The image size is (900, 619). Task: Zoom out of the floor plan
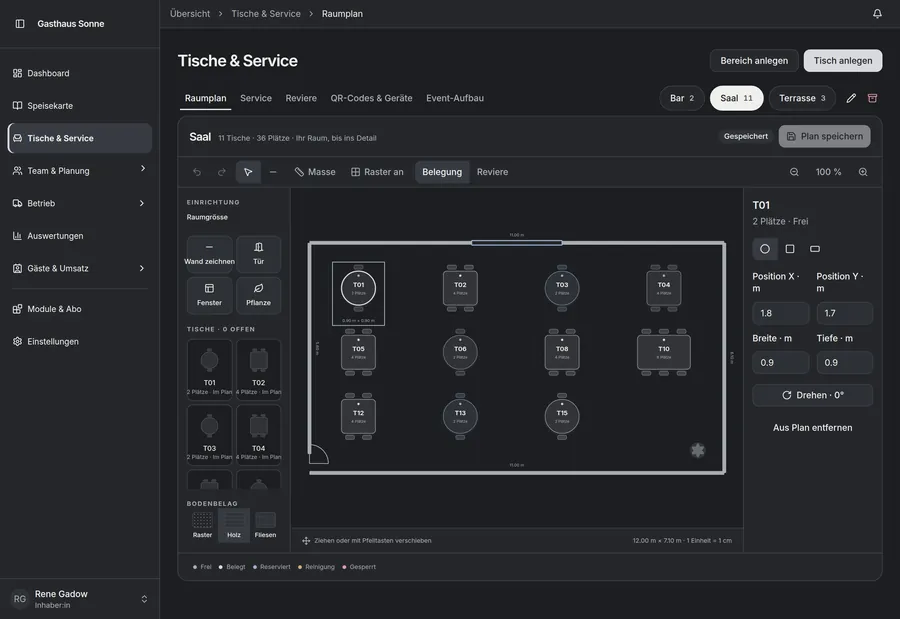(x=794, y=172)
